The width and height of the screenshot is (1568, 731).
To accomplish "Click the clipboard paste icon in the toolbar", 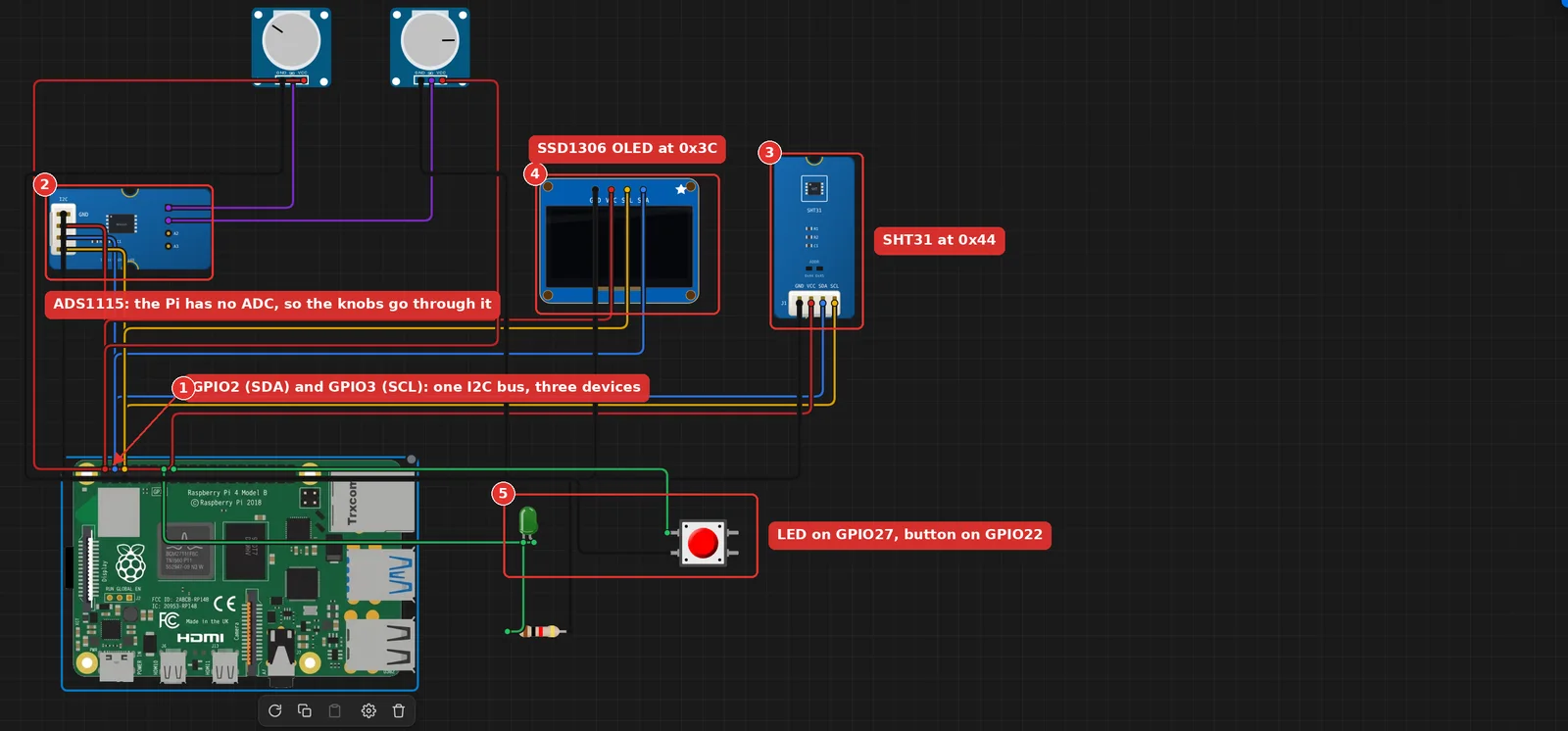I will (x=335, y=710).
